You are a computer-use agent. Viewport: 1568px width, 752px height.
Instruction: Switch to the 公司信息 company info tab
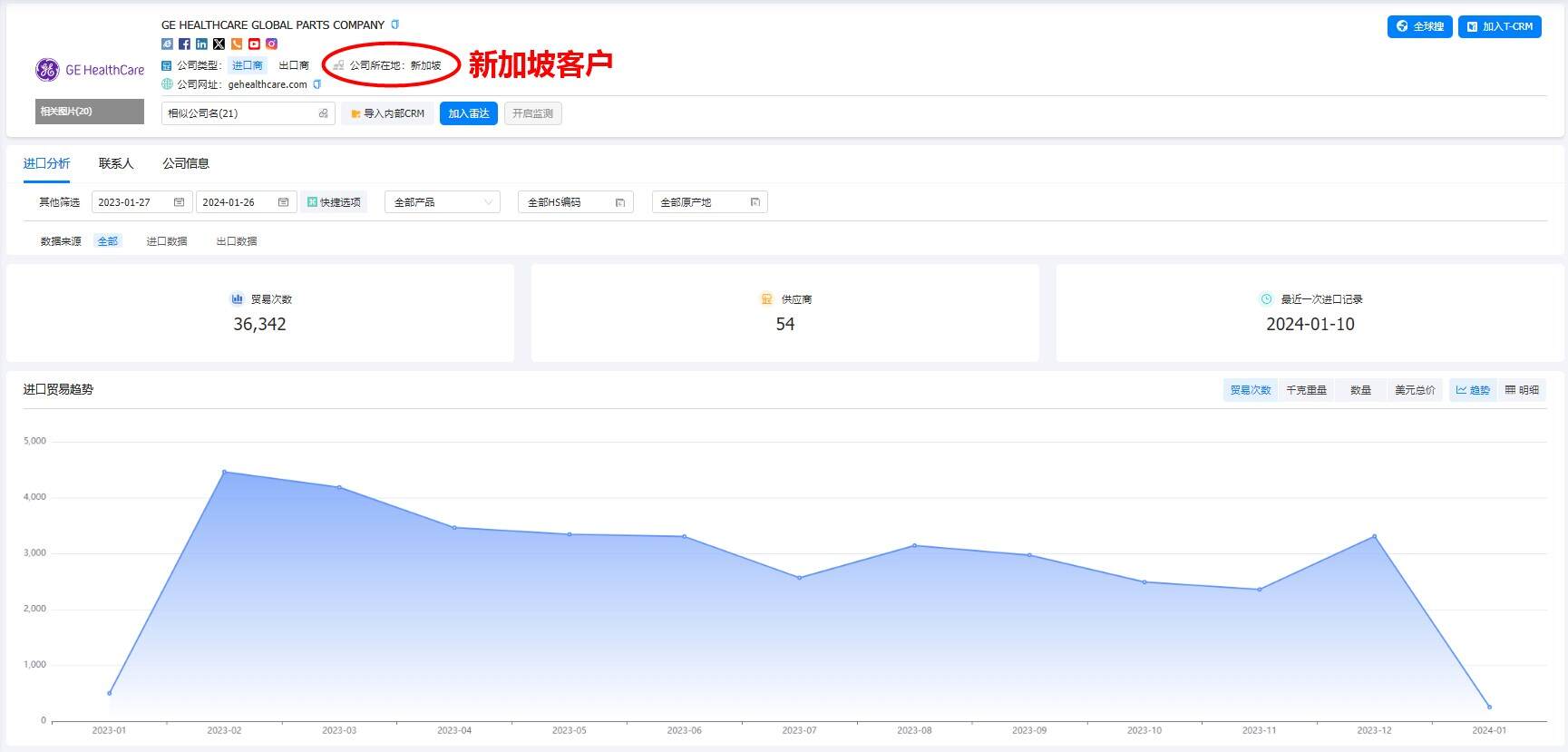click(186, 163)
